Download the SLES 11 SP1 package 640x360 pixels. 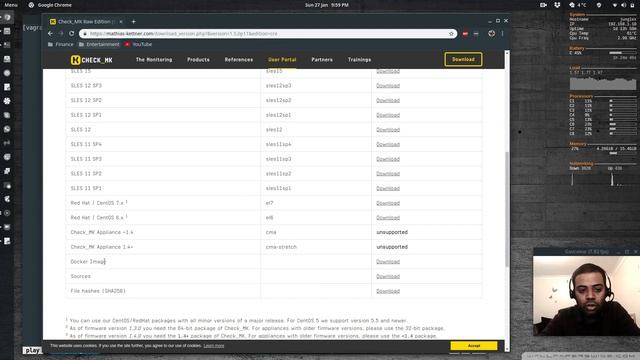(x=388, y=189)
